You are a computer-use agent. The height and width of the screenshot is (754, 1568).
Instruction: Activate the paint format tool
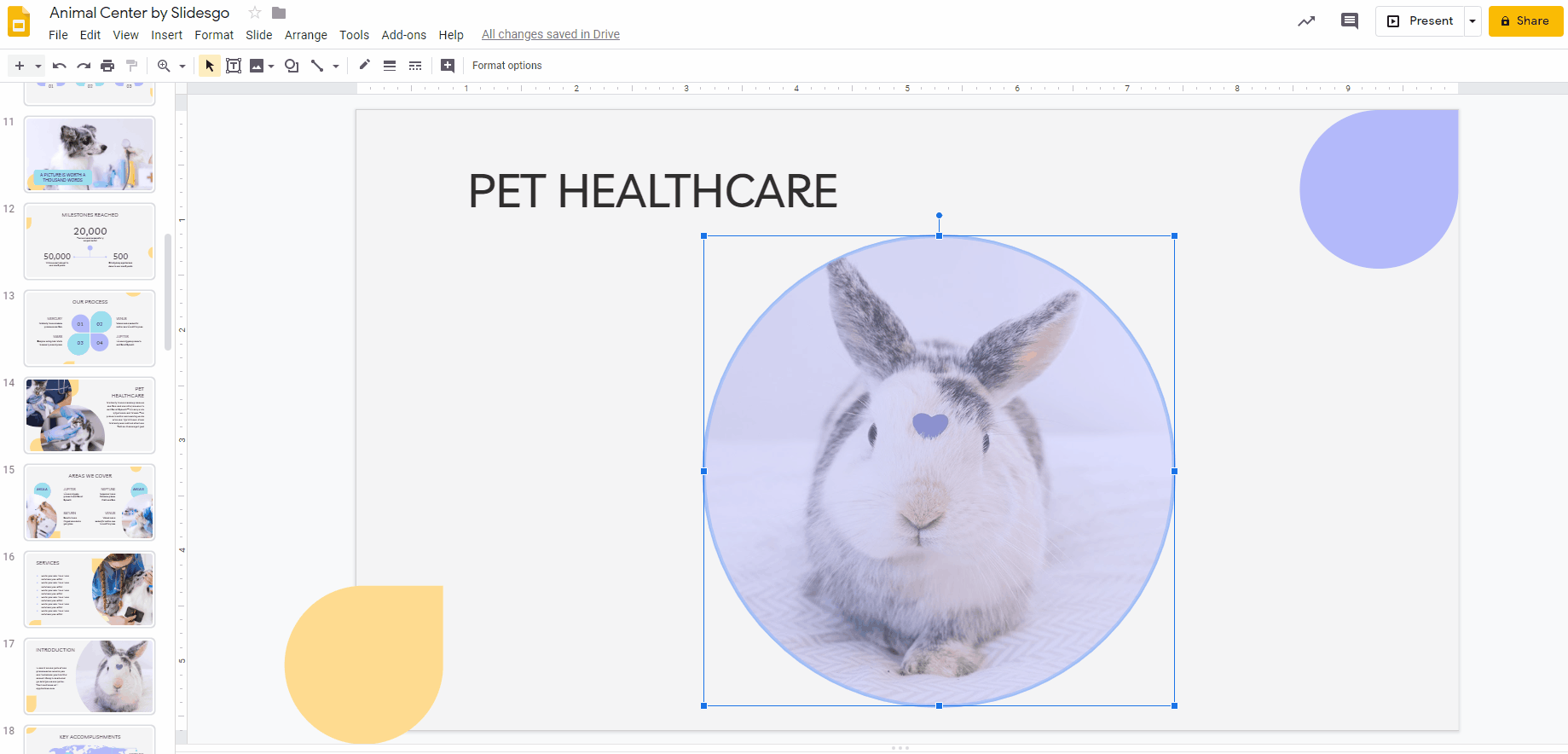pyautogui.click(x=131, y=66)
